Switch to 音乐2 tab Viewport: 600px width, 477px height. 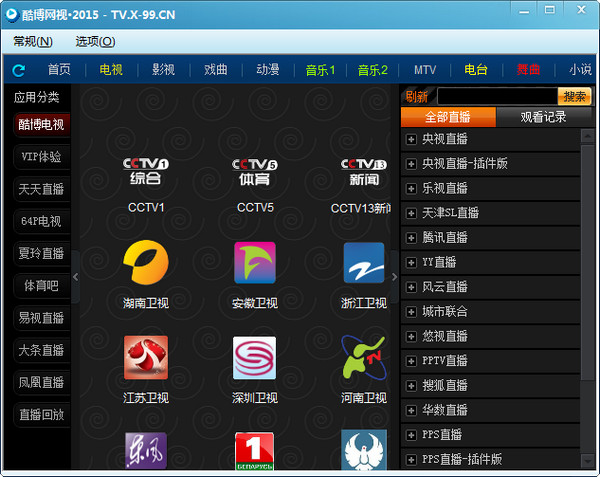click(373, 70)
